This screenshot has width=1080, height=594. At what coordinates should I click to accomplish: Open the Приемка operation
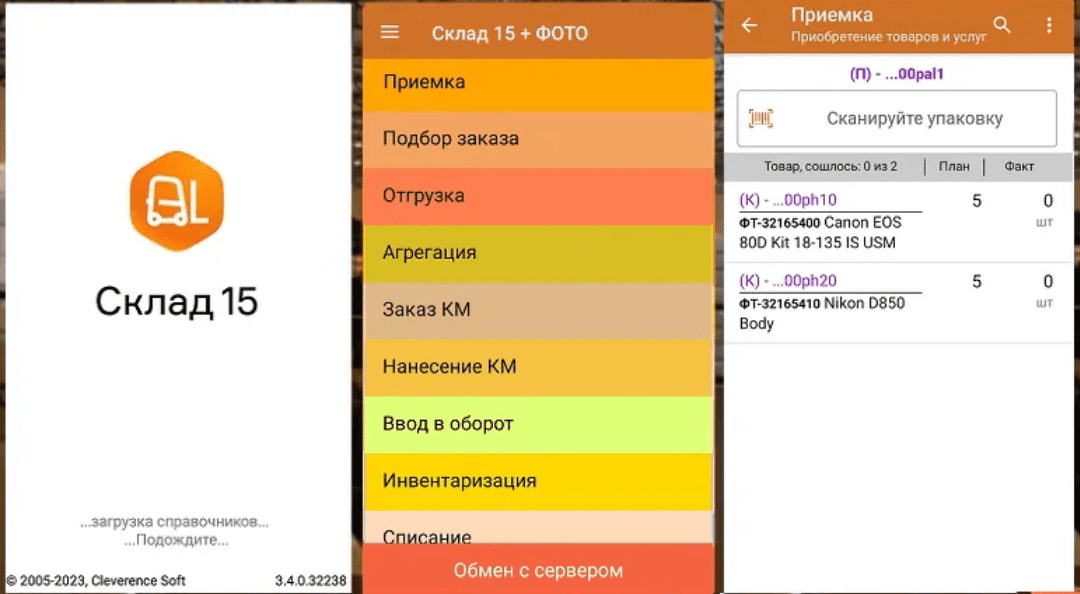click(x=538, y=82)
